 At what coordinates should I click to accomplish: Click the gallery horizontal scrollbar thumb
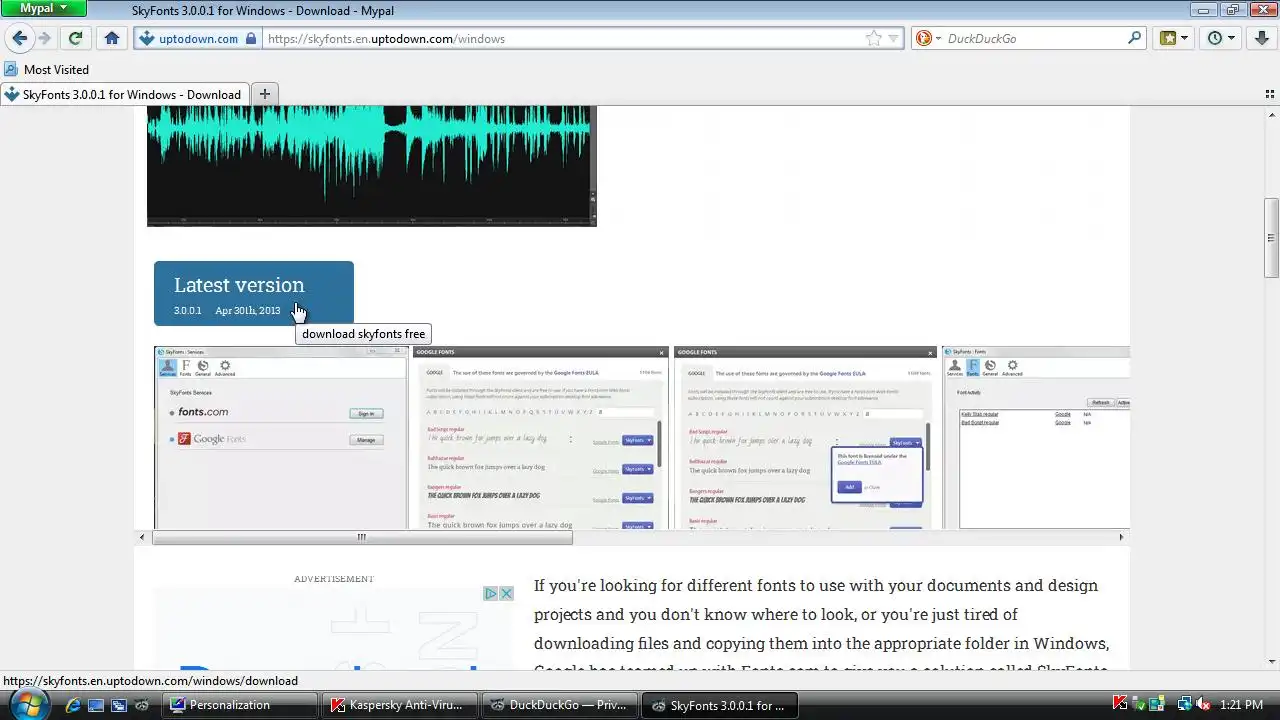coord(362,537)
